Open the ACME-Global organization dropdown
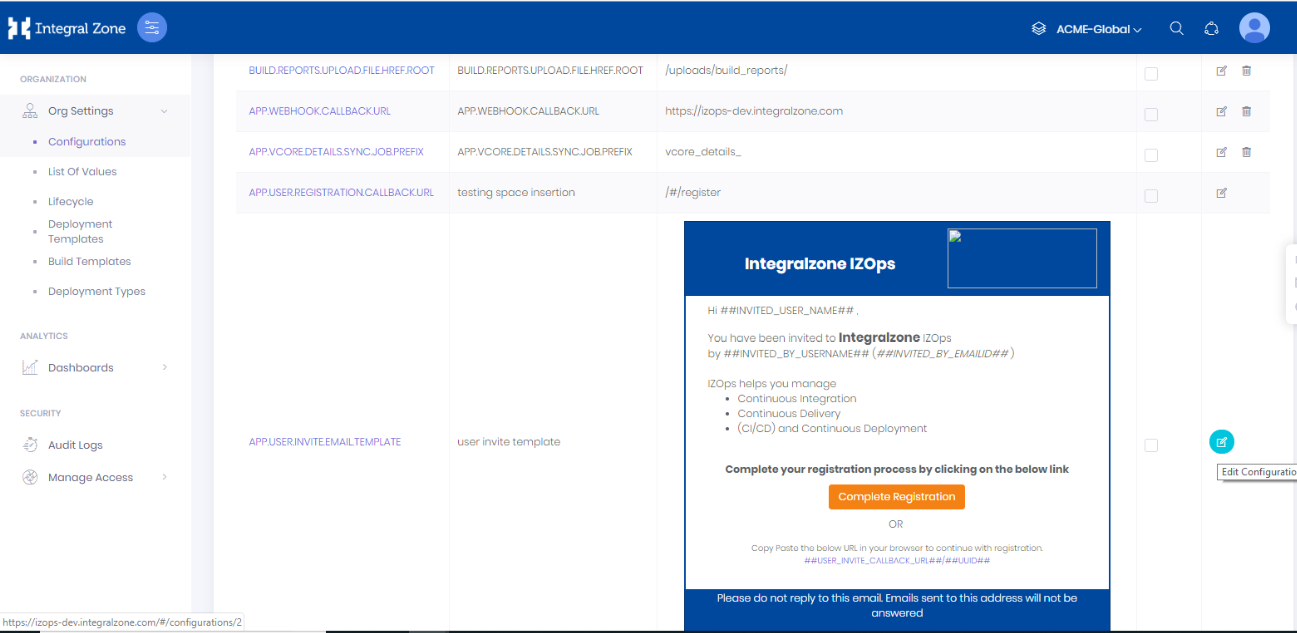 pyautogui.click(x=1099, y=29)
